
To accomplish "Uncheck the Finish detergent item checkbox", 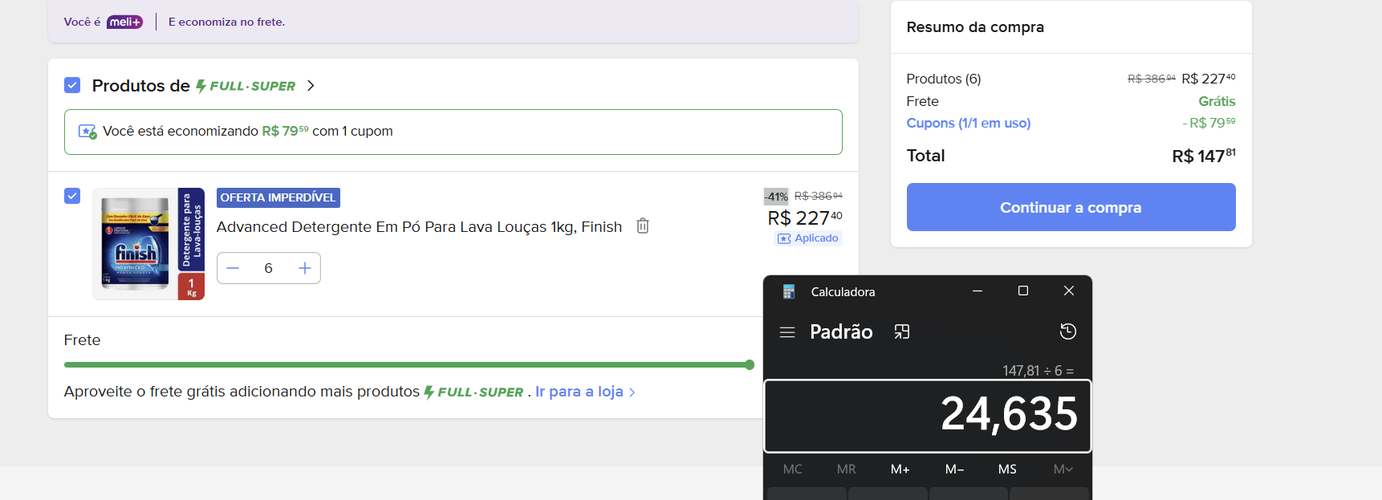I will (72, 196).
